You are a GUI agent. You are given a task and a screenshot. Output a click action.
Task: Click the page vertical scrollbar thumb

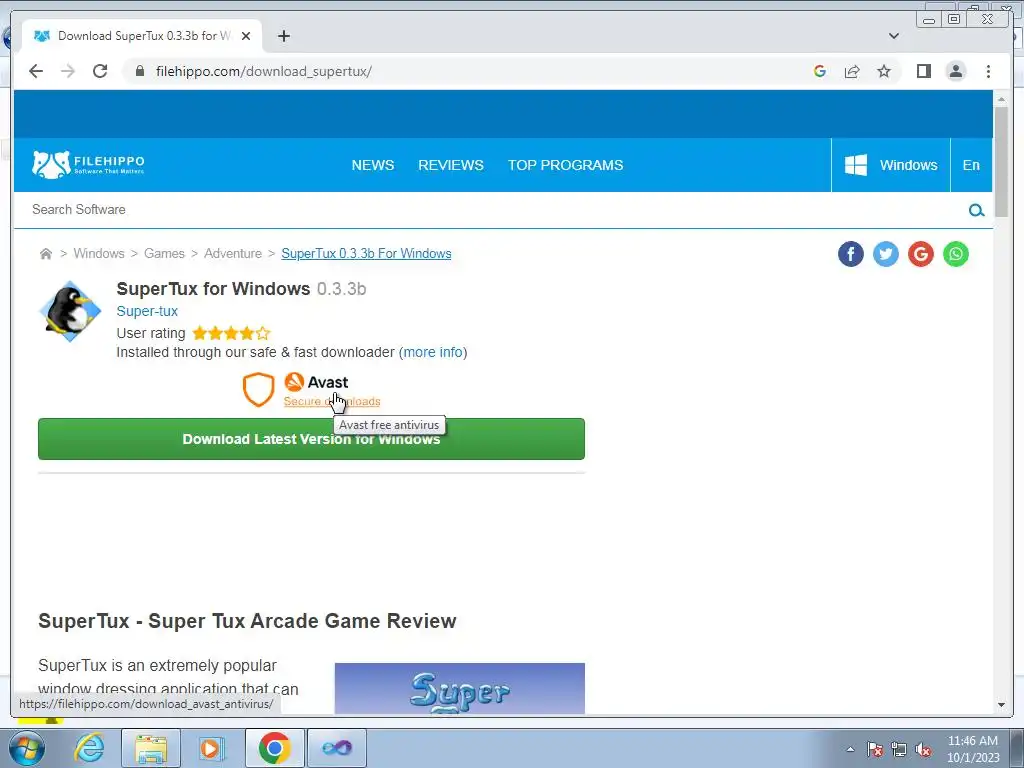[x=1001, y=161]
